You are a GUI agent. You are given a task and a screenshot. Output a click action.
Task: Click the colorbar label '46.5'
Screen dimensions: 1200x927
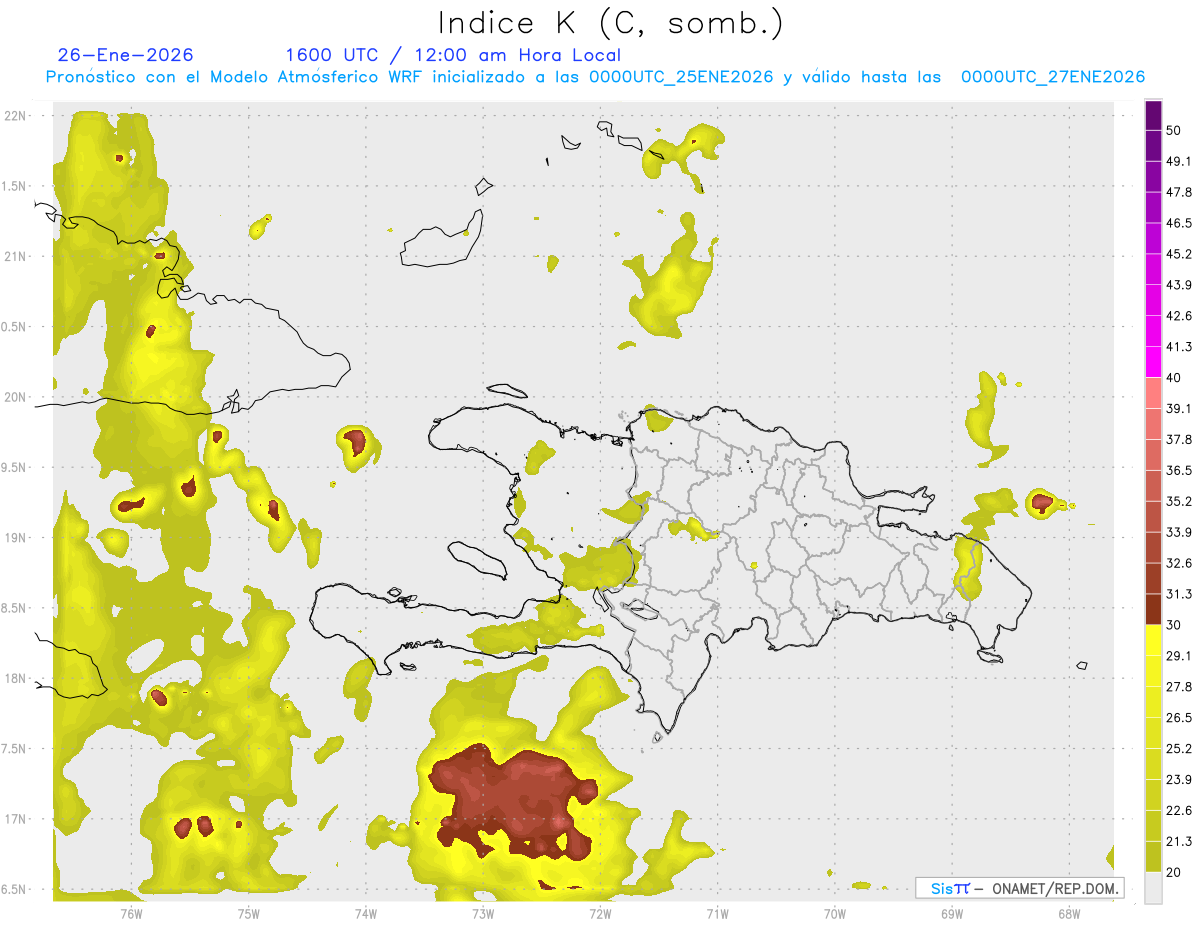tap(1179, 223)
